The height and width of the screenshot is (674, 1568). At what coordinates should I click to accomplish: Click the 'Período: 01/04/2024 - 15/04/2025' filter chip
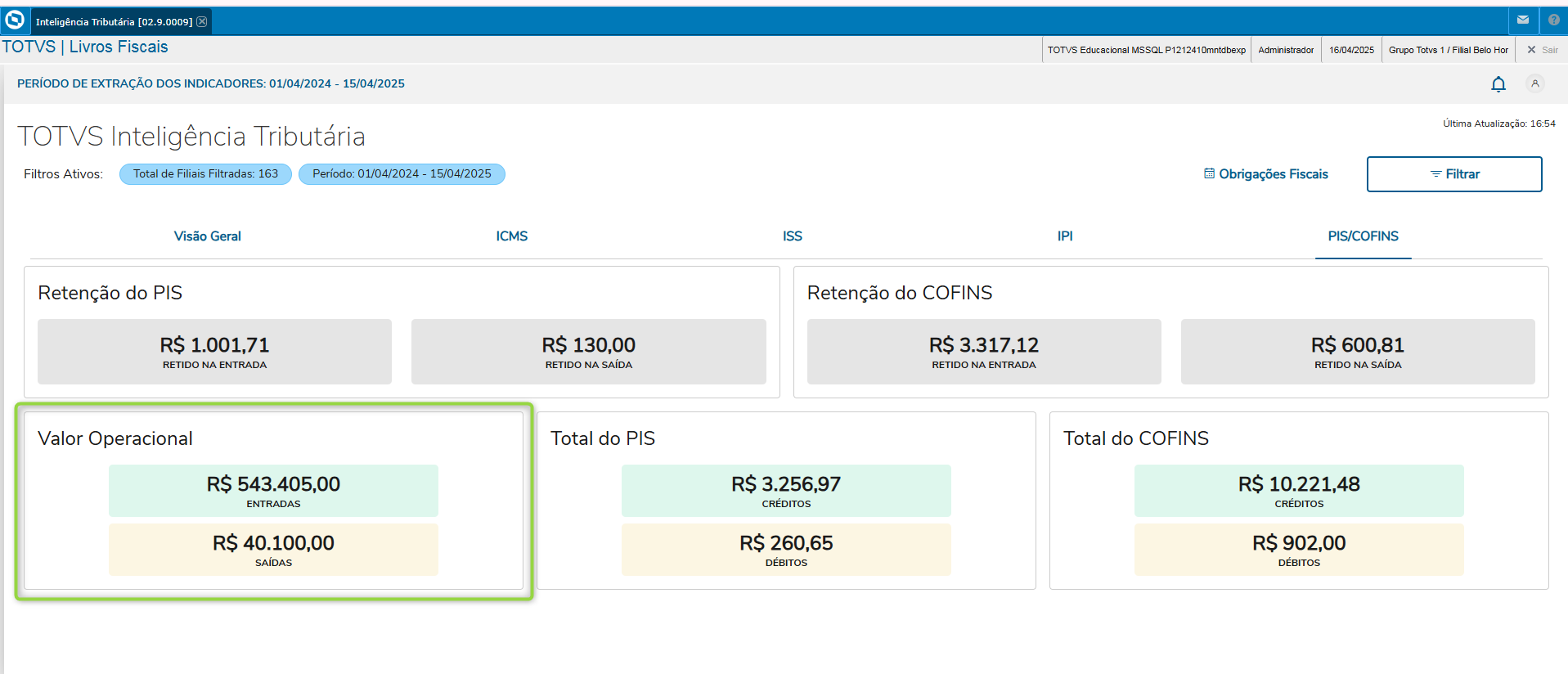402,174
